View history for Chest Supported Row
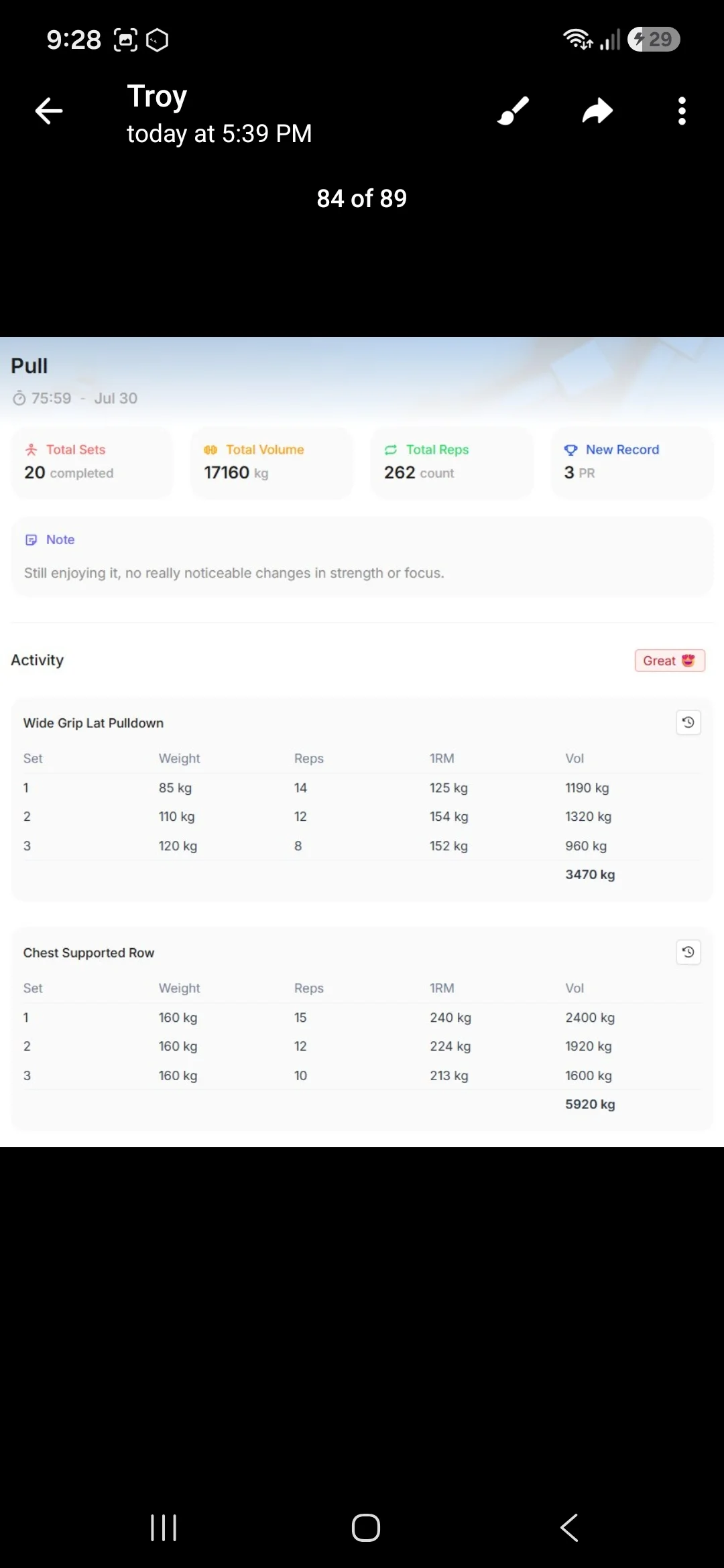This screenshot has height=1568, width=724. point(688,952)
